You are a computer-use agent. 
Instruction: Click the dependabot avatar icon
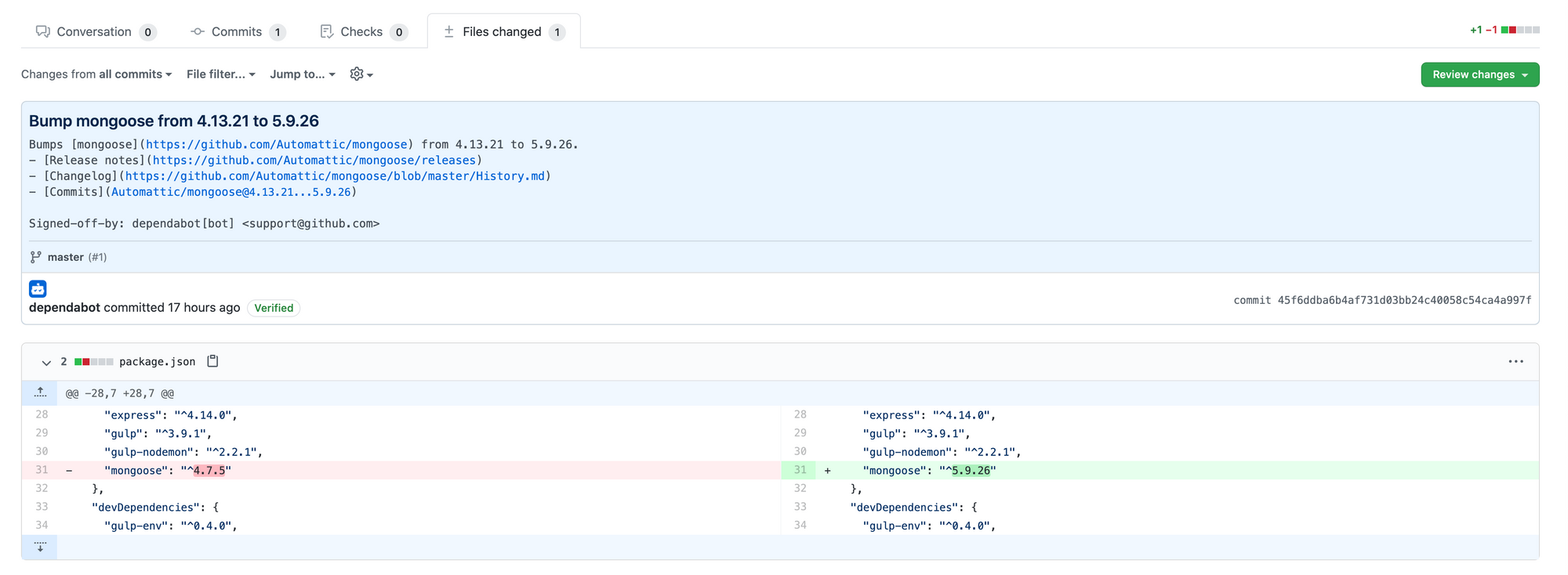pyautogui.click(x=38, y=288)
